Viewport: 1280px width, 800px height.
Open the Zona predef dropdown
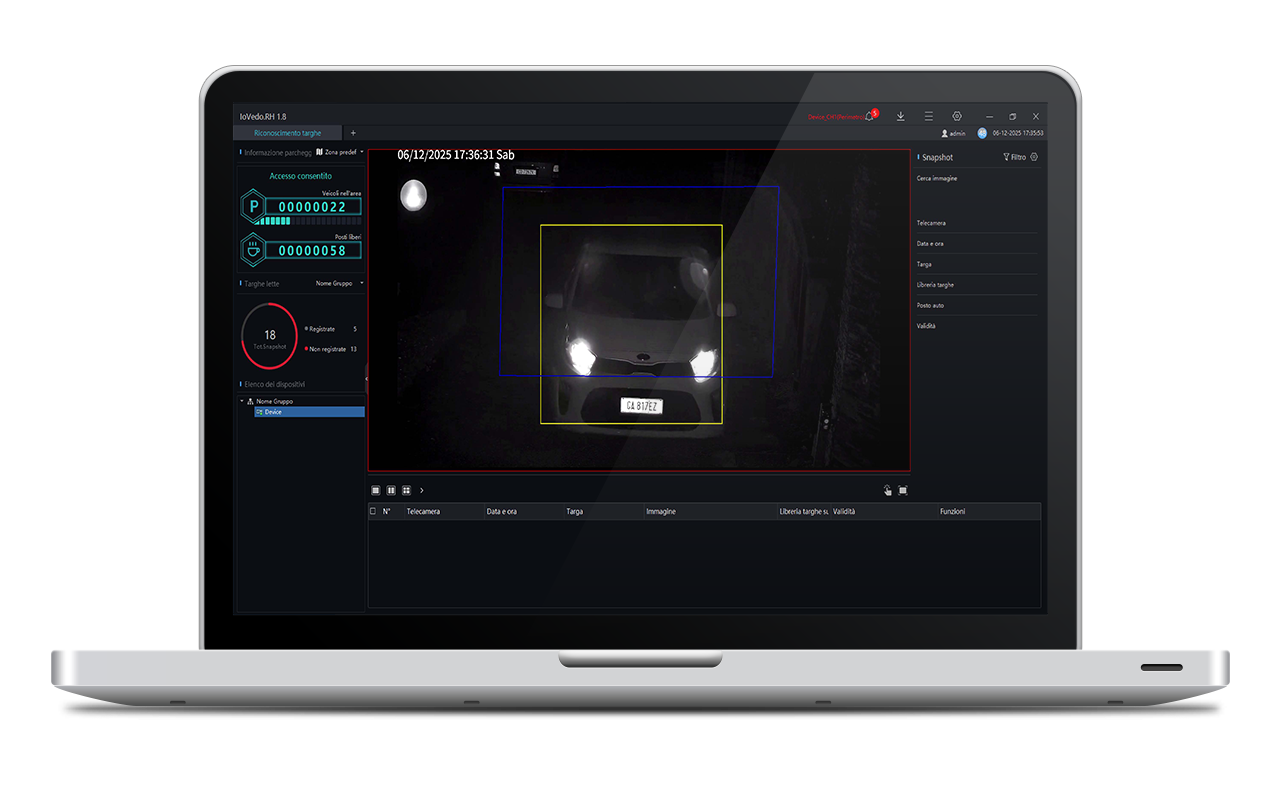[x=340, y=151]
